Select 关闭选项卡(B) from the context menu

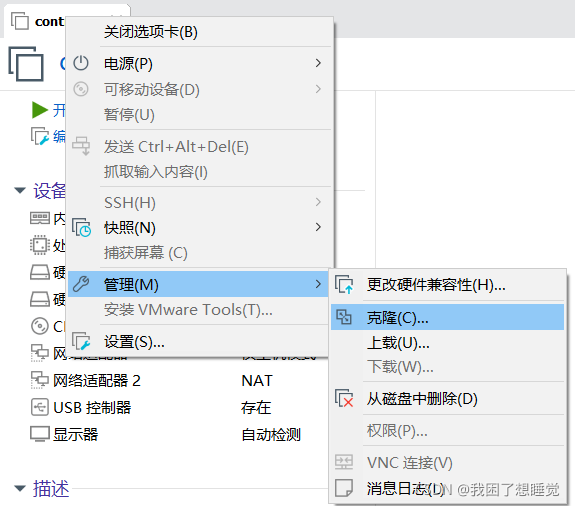[x=200, y=32]
